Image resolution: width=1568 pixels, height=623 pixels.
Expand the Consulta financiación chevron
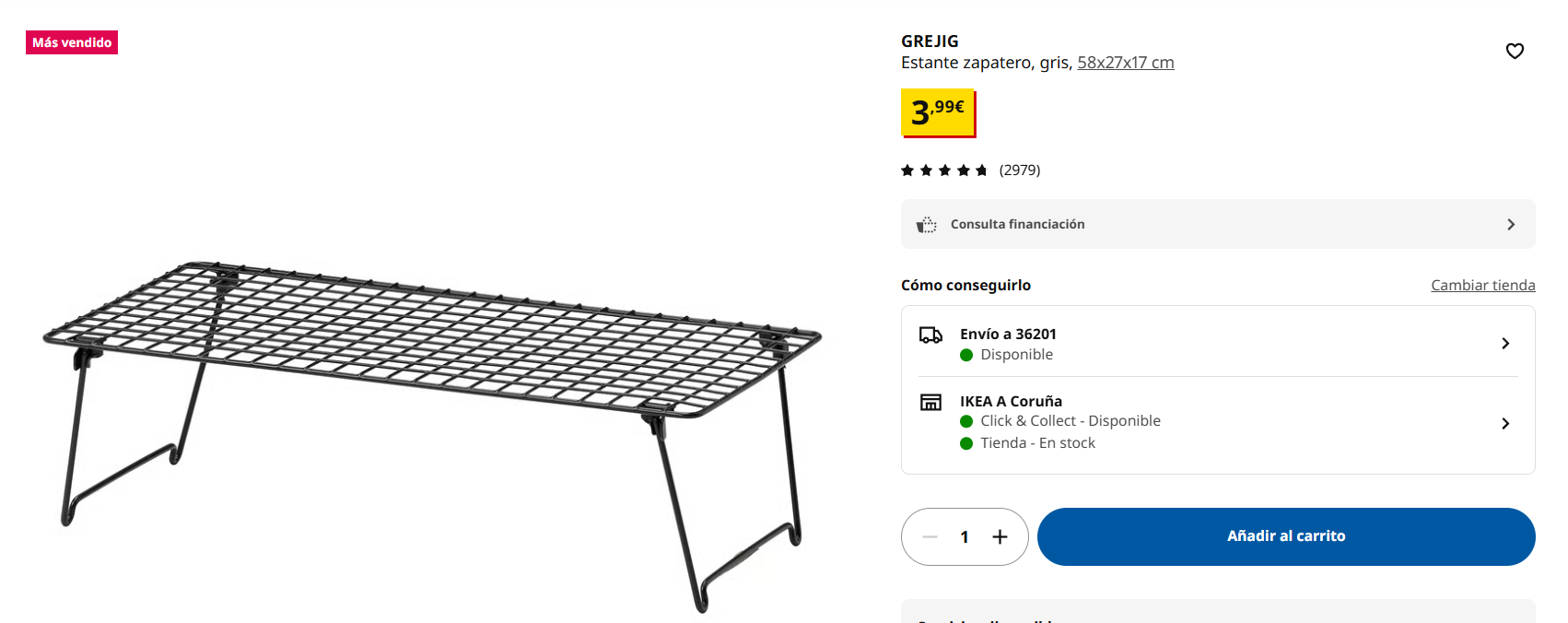pyautogui.click(x=1511, y=225)
